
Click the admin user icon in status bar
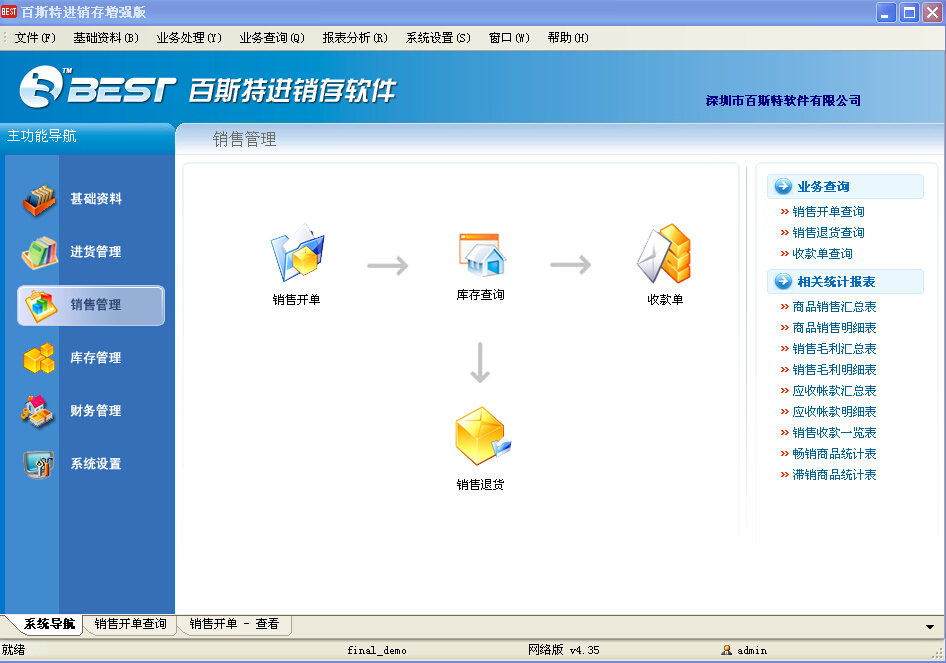[x=726, y=650]
